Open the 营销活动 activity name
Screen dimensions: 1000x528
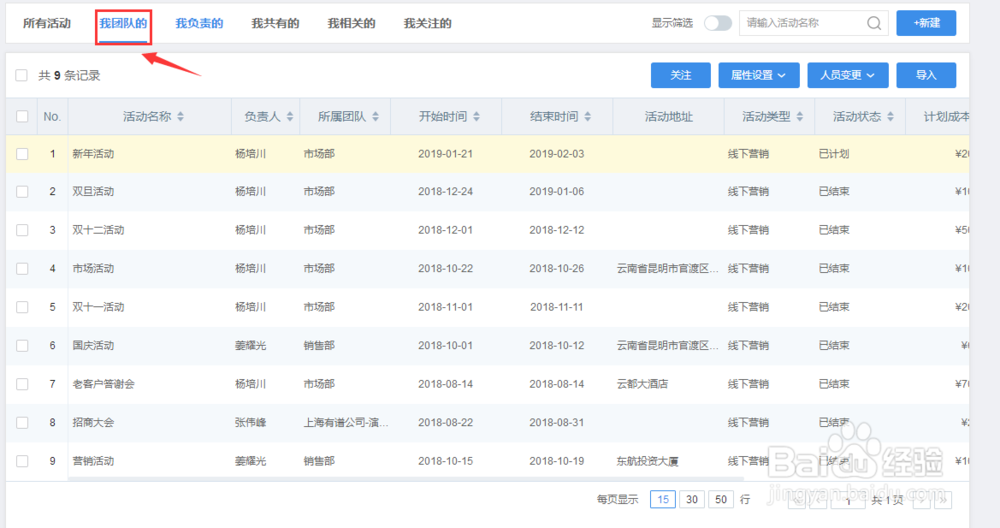93,461
